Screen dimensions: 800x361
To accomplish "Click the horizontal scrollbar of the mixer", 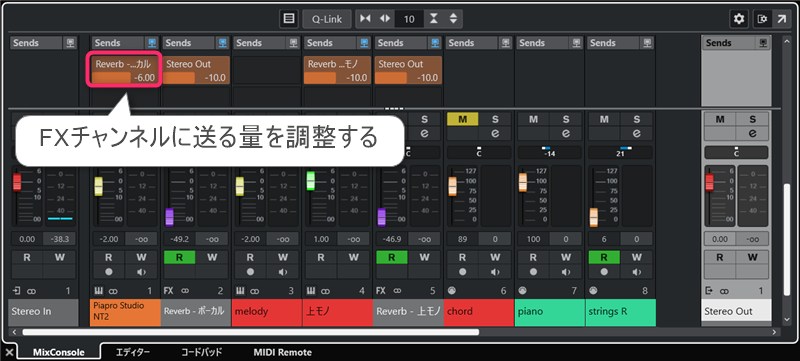I will coord(251,332).
